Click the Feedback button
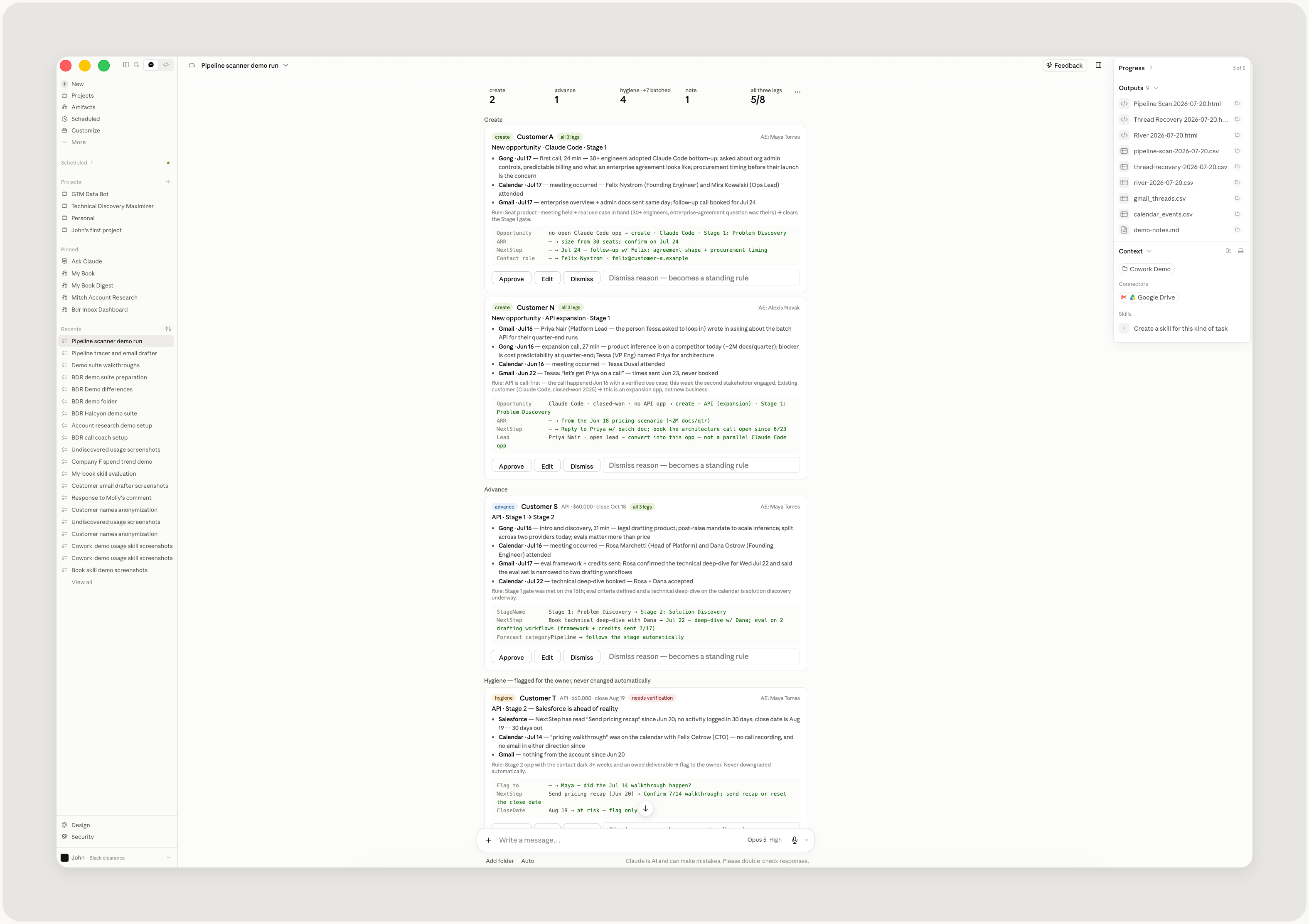This screenshot has height=924, width=1309. click(1064, 66)
